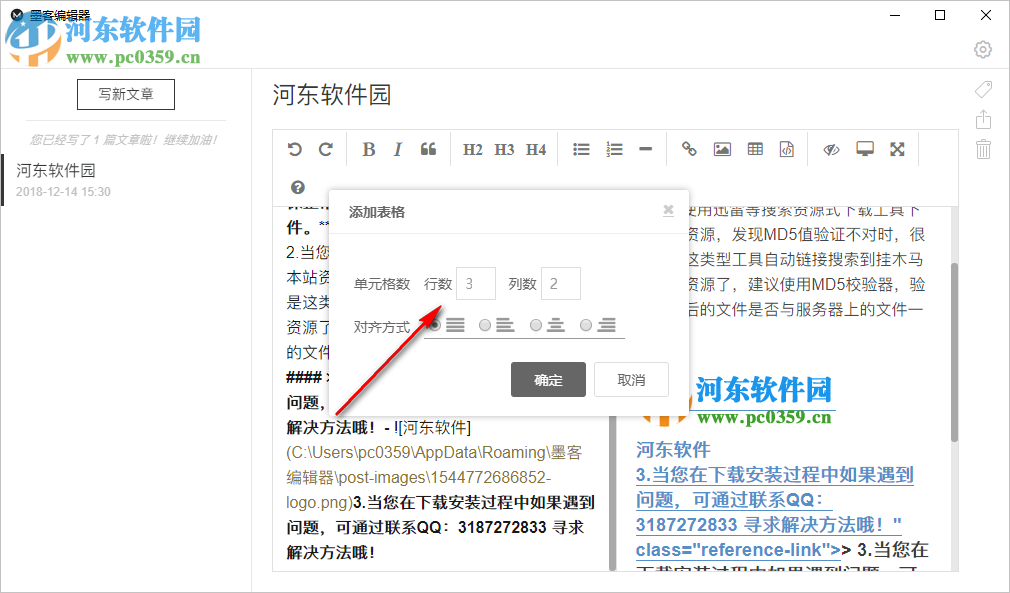Insert a hyperlink with link icon
The width and height of the screenshot is (1010, 593).
coord(689,149)
